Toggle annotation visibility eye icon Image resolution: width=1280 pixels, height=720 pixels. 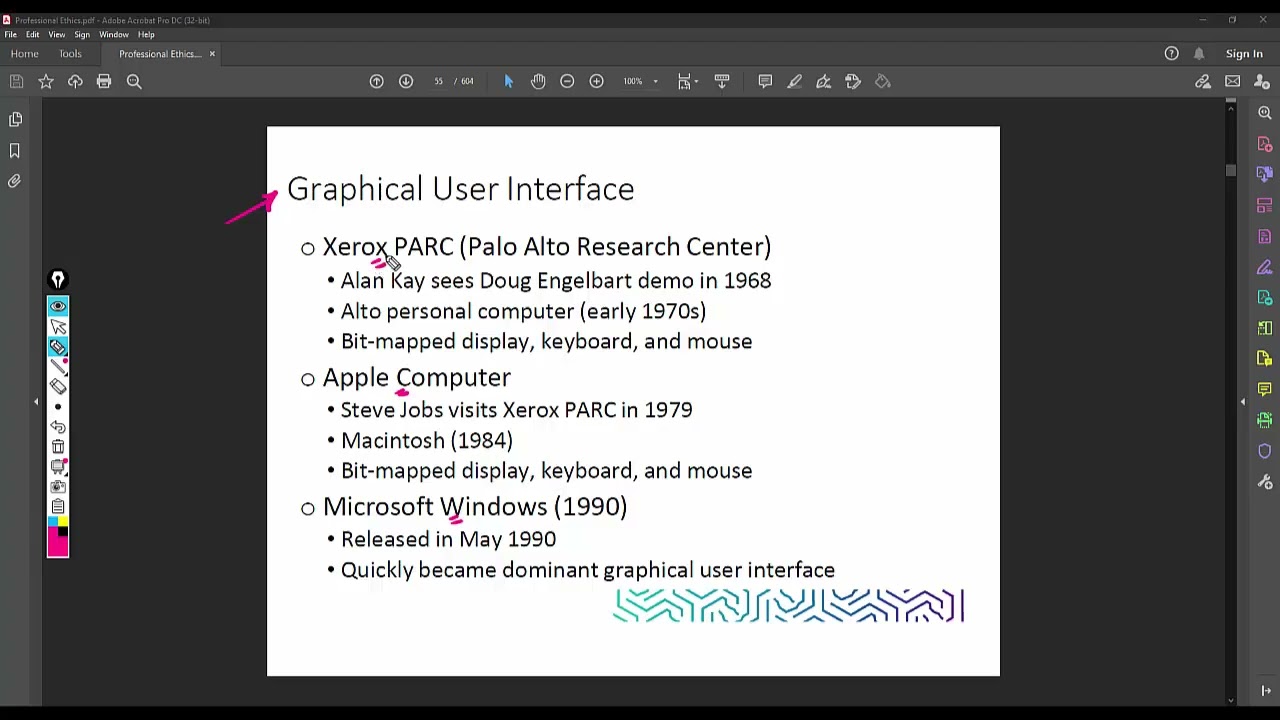tap(58, 306)
